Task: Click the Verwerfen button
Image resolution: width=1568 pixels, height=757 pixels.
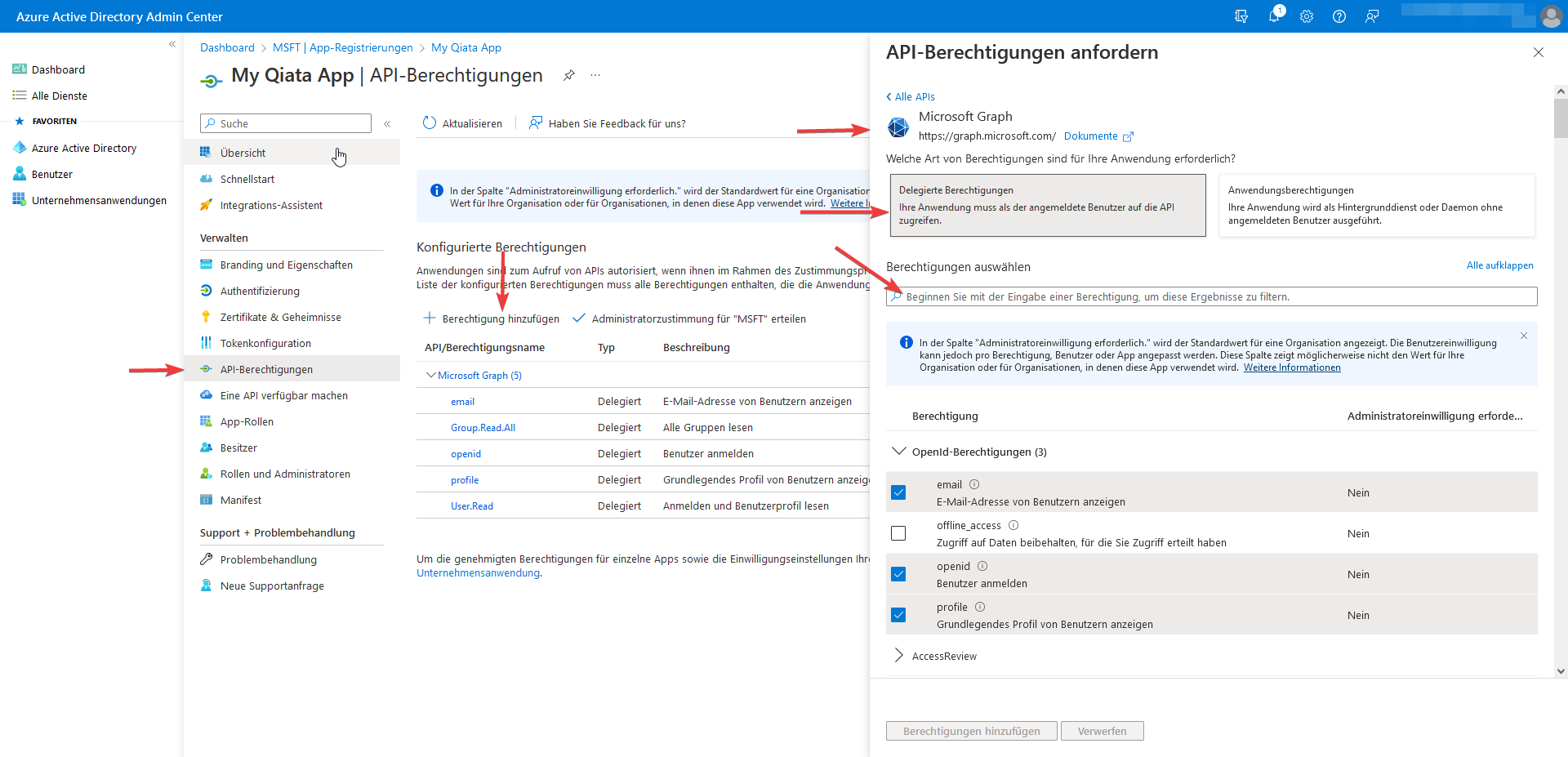Action: [x=1102, y=730]
